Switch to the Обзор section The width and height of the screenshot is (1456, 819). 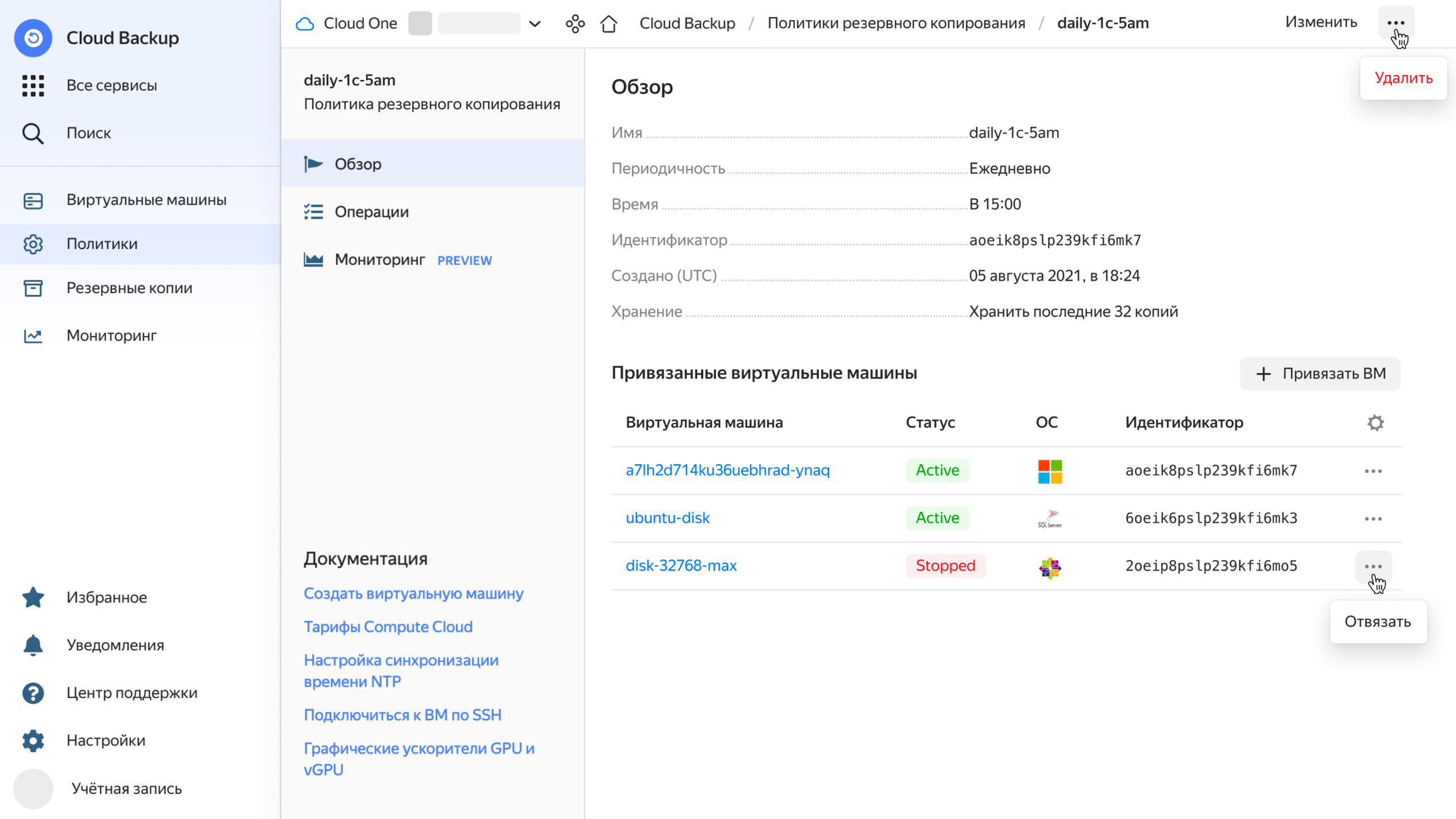433,164
